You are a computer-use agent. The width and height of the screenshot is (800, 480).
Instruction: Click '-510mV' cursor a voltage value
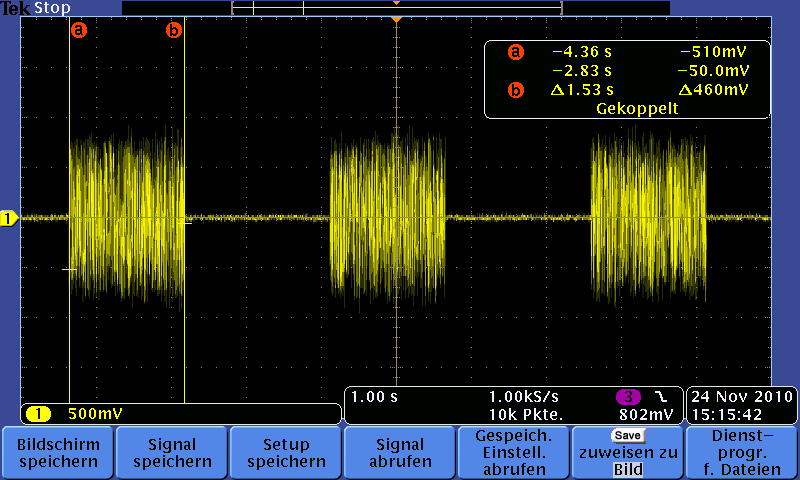[x=713, y=52]
